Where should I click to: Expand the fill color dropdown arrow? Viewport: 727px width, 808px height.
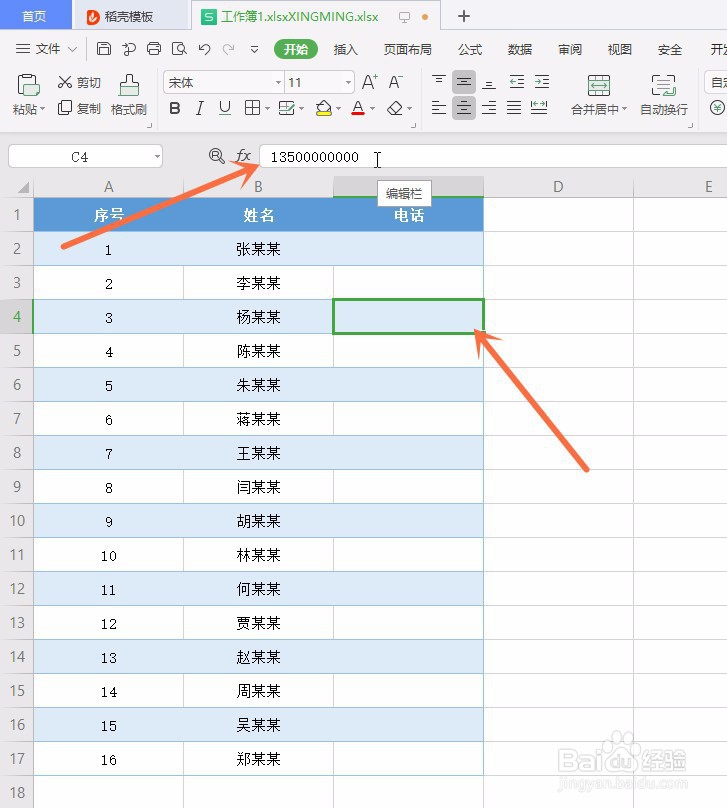[x=338, y=109]
